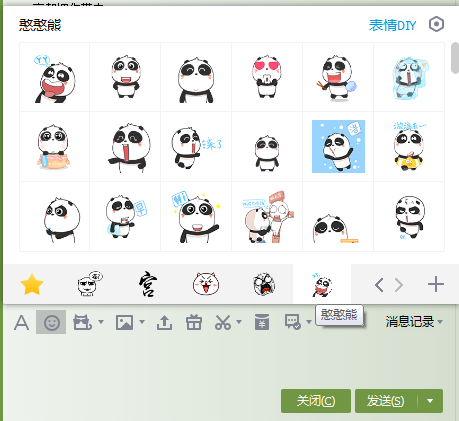The image size is (459, 421).
Task: Pick the panda in yellow swim ring sticker
Action: [409, 147]
